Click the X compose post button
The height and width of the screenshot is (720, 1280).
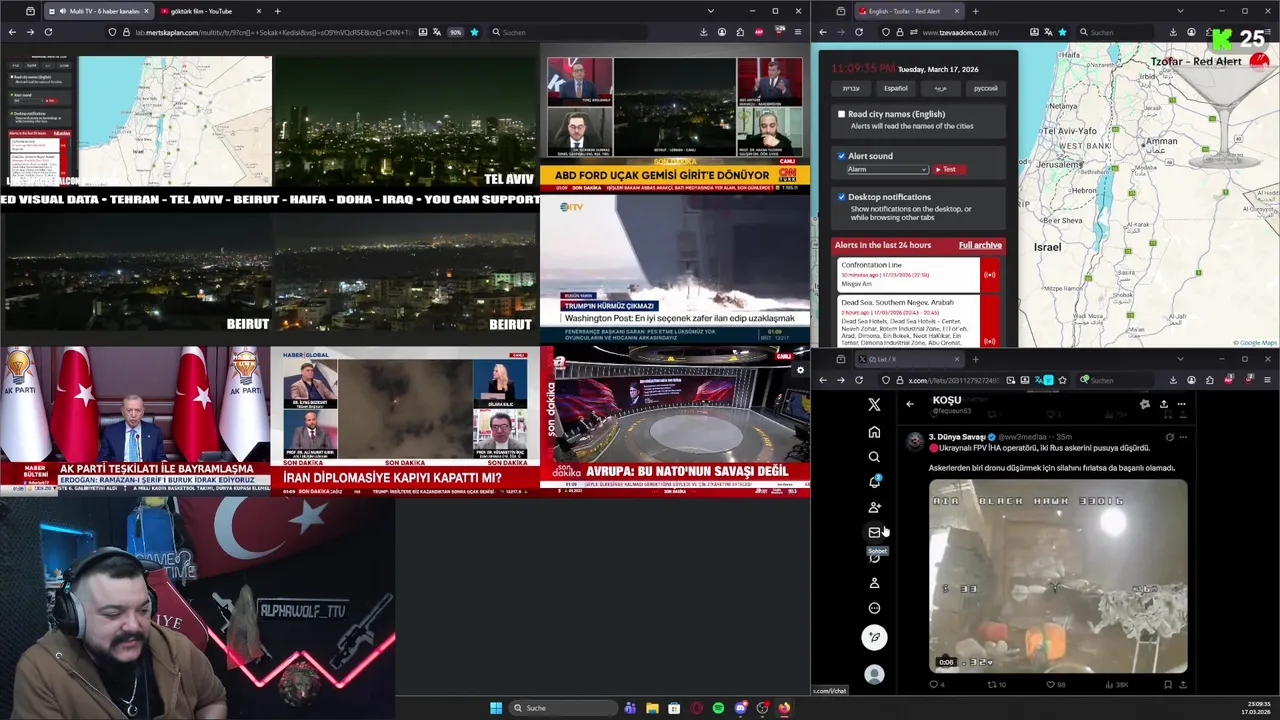pyautogui.click(x=874, y=637)
